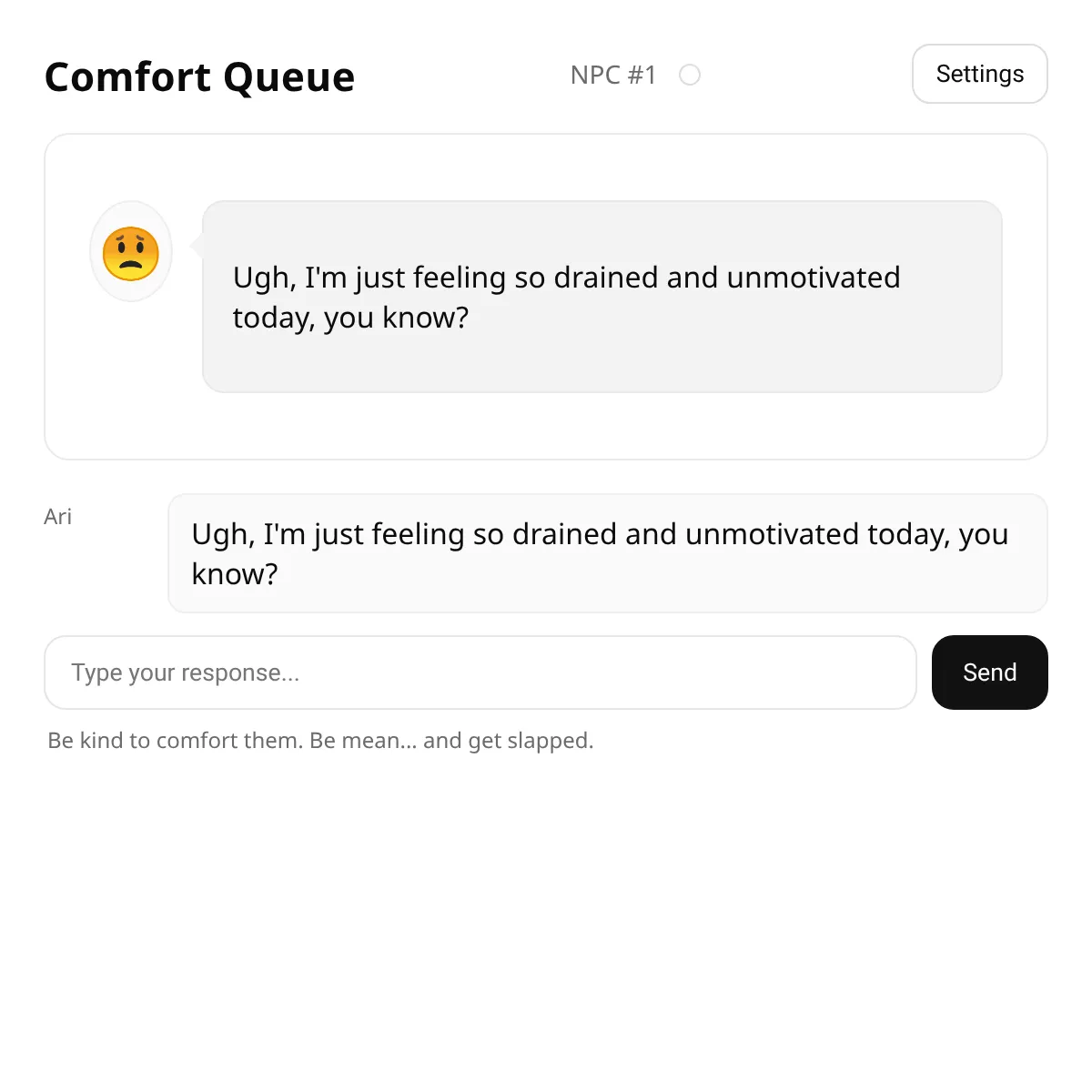Click the Ari speaker name label

coord(57,517)
